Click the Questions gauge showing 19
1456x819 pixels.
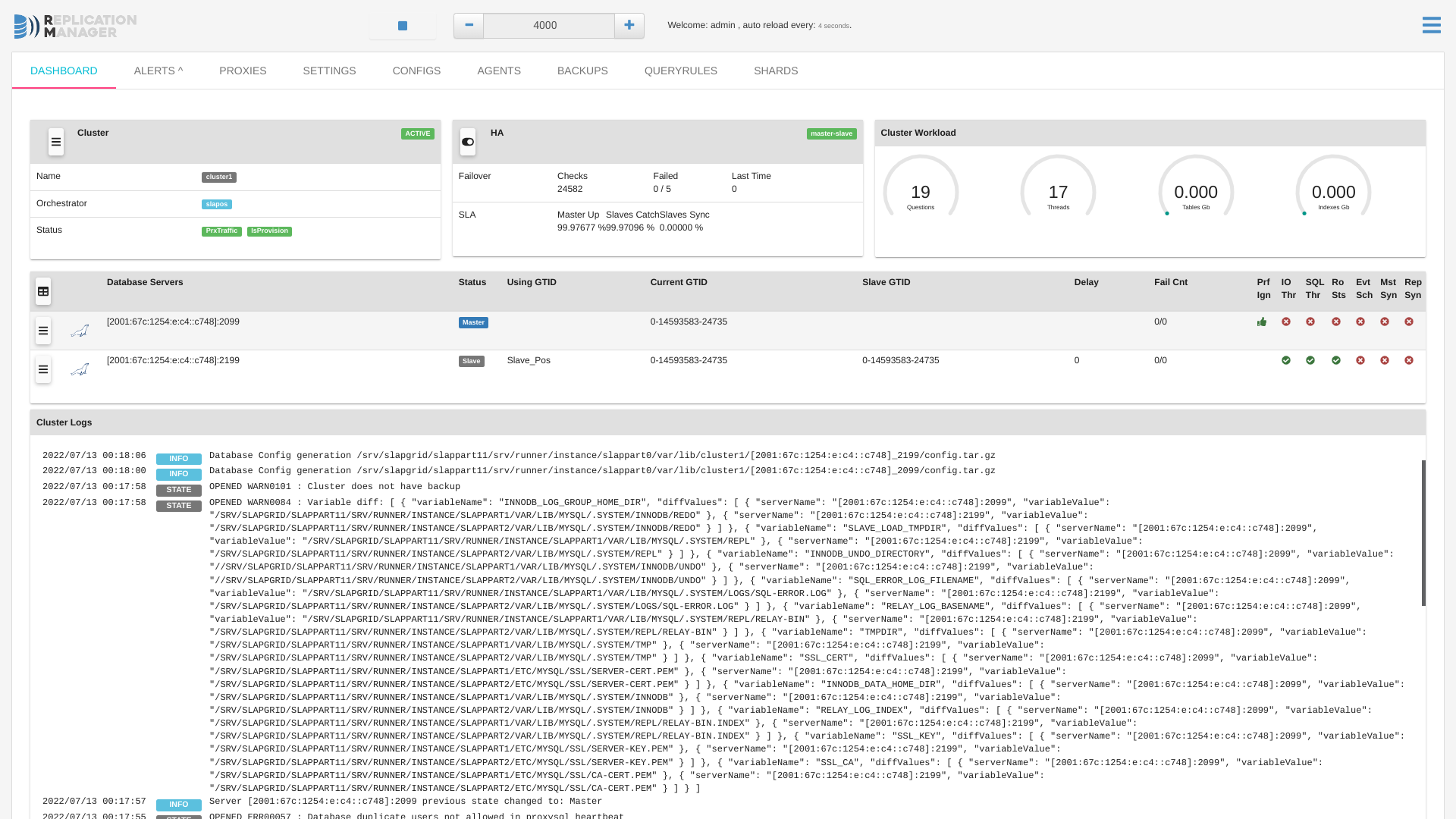[921, 187]
